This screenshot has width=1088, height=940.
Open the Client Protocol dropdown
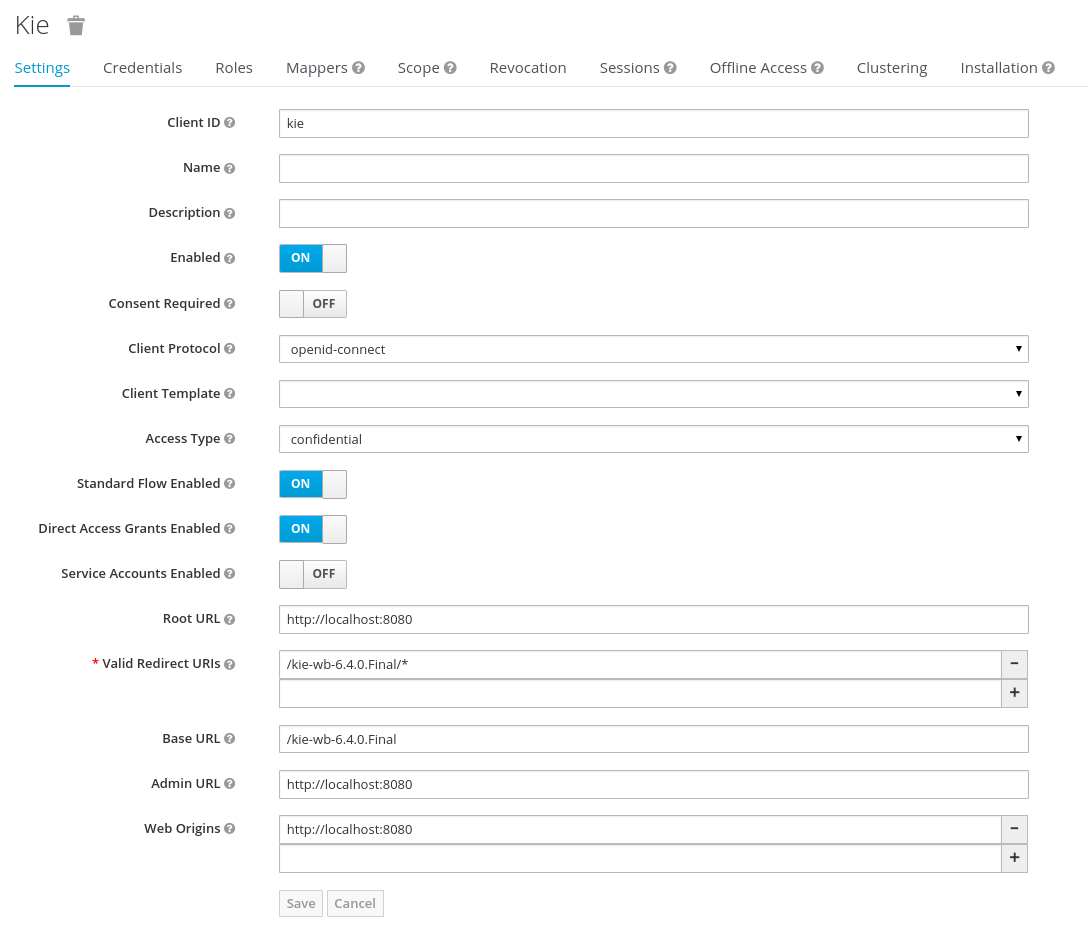tap(653, 349)
